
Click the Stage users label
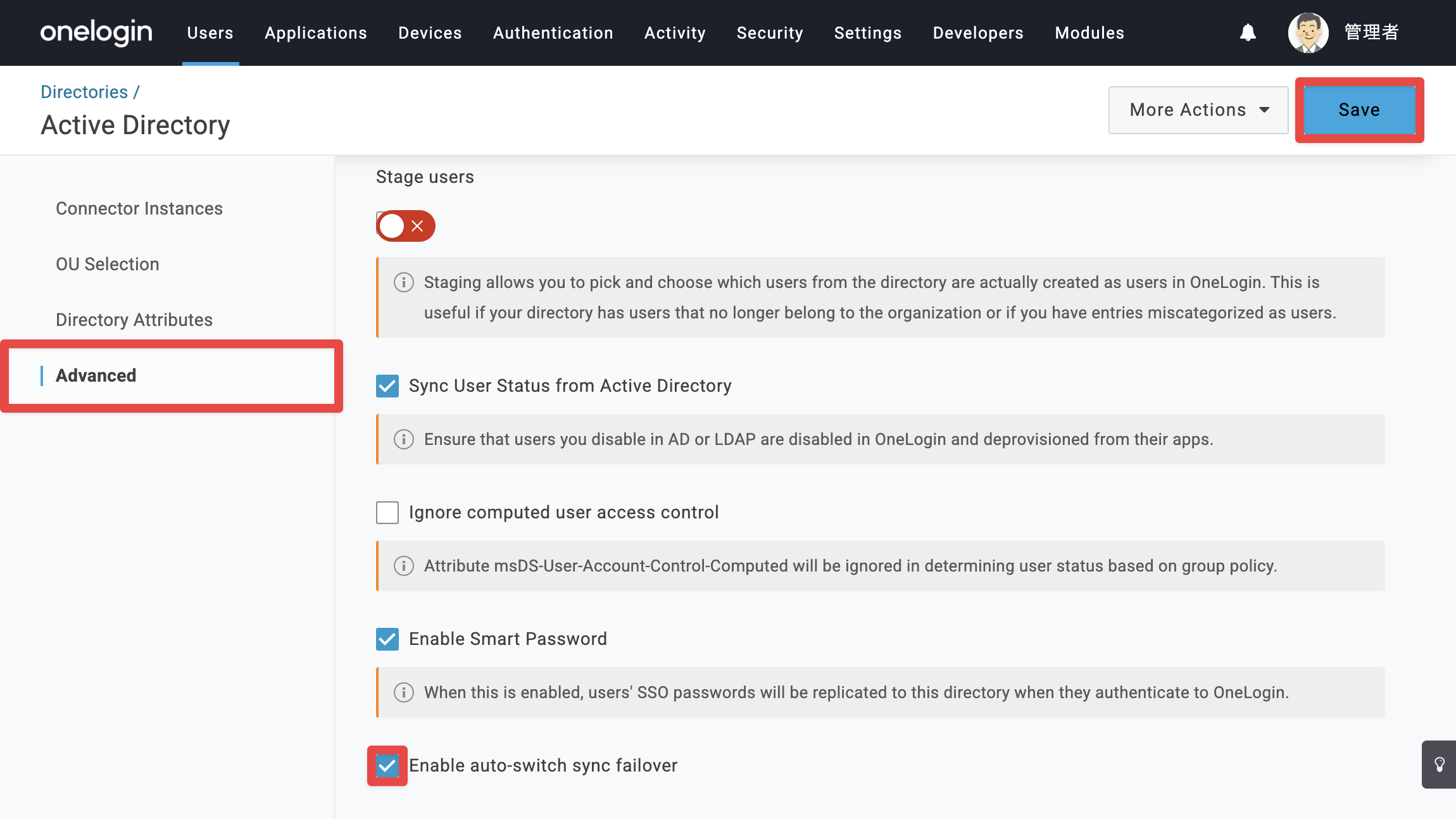[x=425, y=177]
